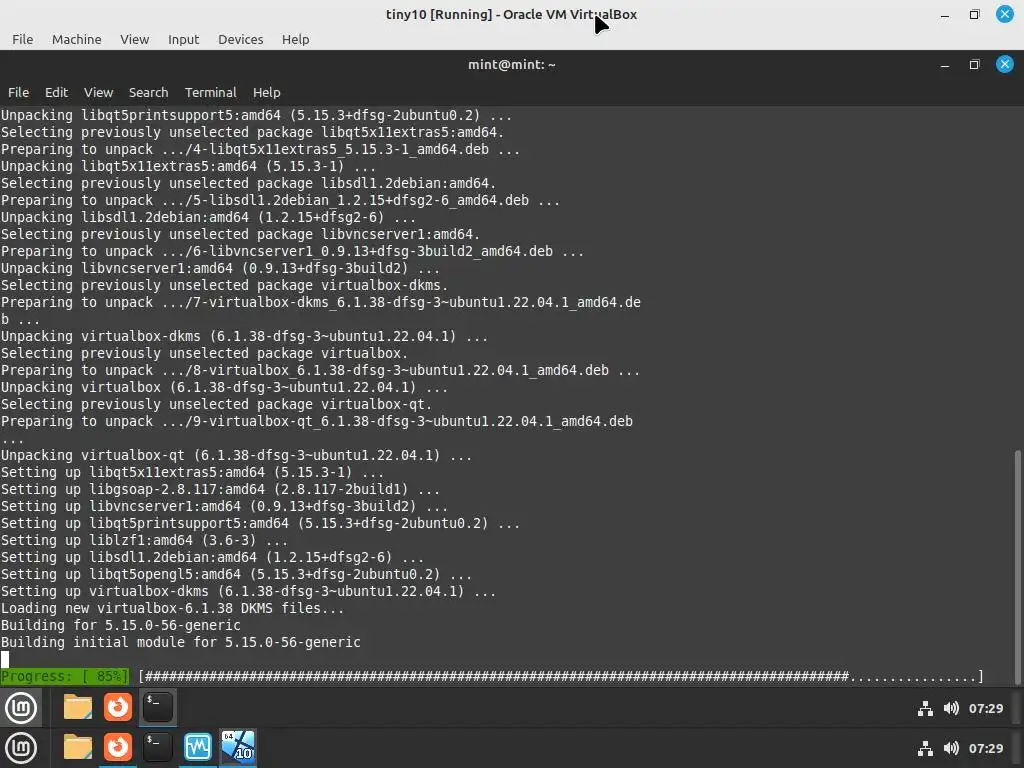Open the host System Monitor taskbar icon
This screenshot has width=1024, height=768.
[197, 748]
